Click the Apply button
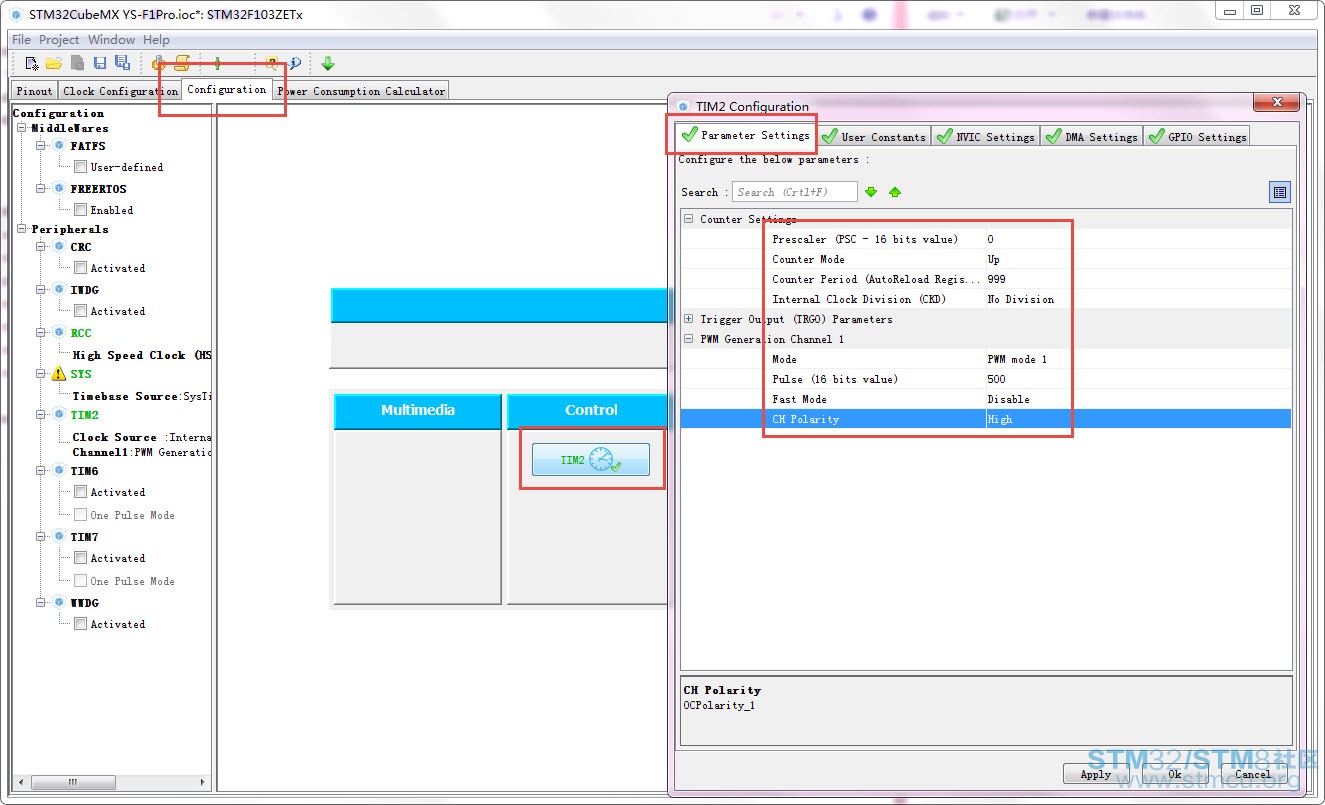Image resolution: width=1325 pixels, height=805 pixels. 1095,774
